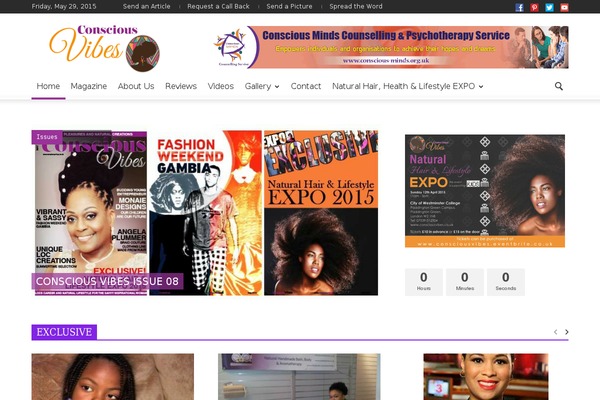
Task: Open the Videos menu item
Action: click(x=221, y=86)
